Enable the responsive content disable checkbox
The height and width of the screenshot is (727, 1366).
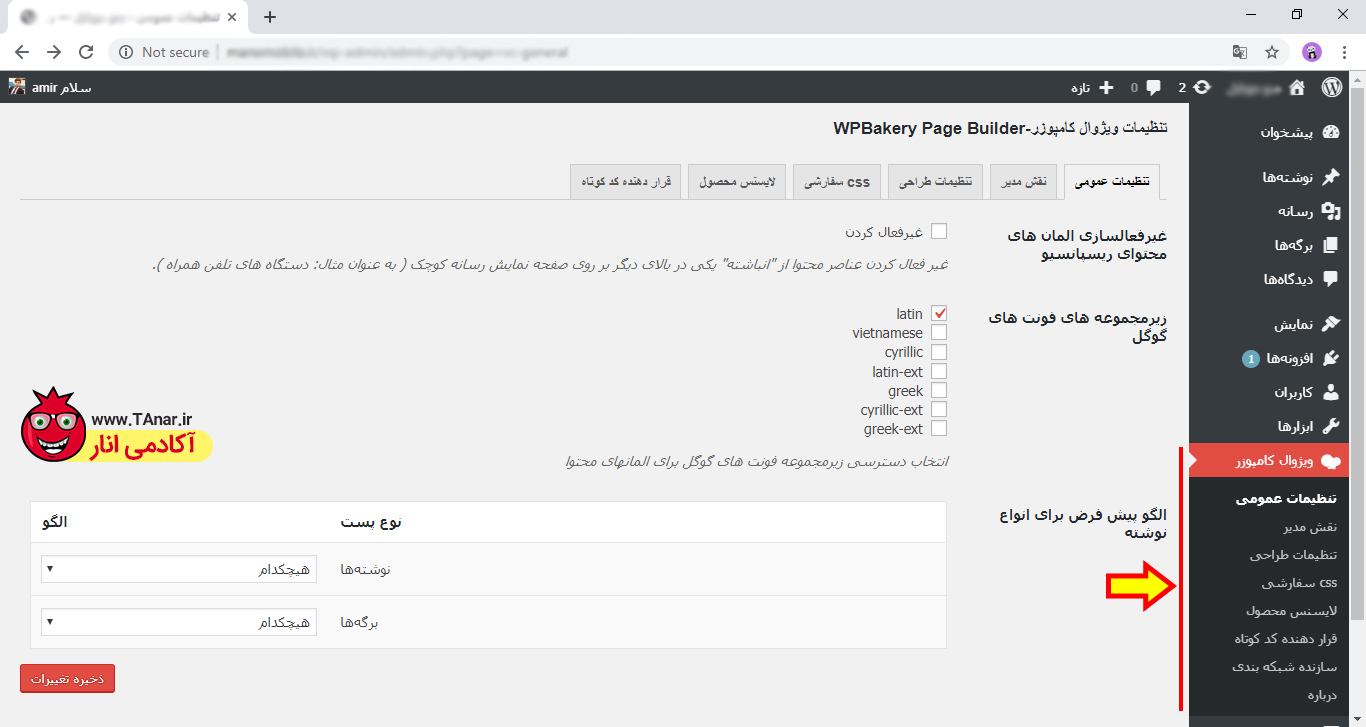939,231
